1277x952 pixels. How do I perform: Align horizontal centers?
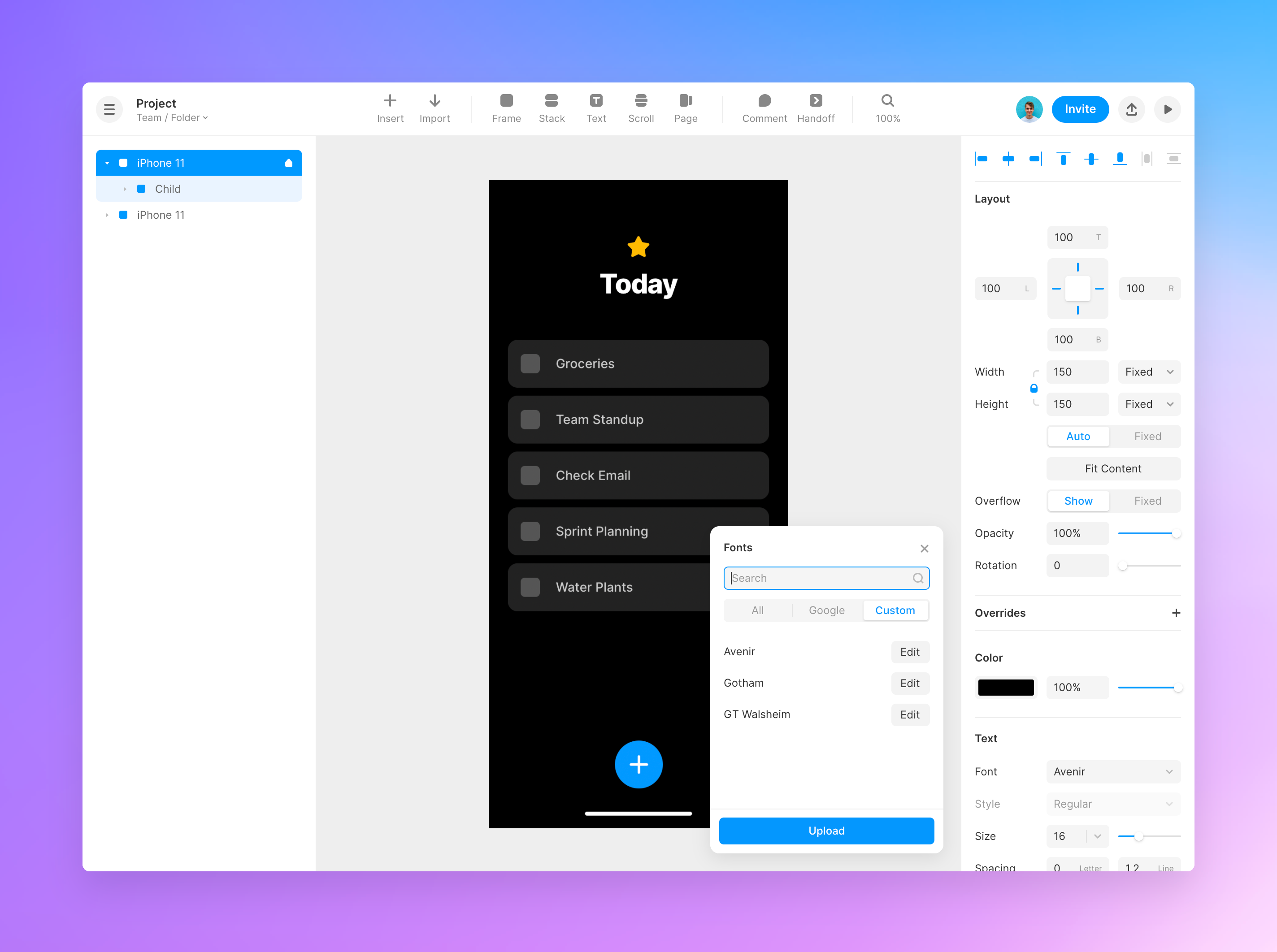[1008, 159]
